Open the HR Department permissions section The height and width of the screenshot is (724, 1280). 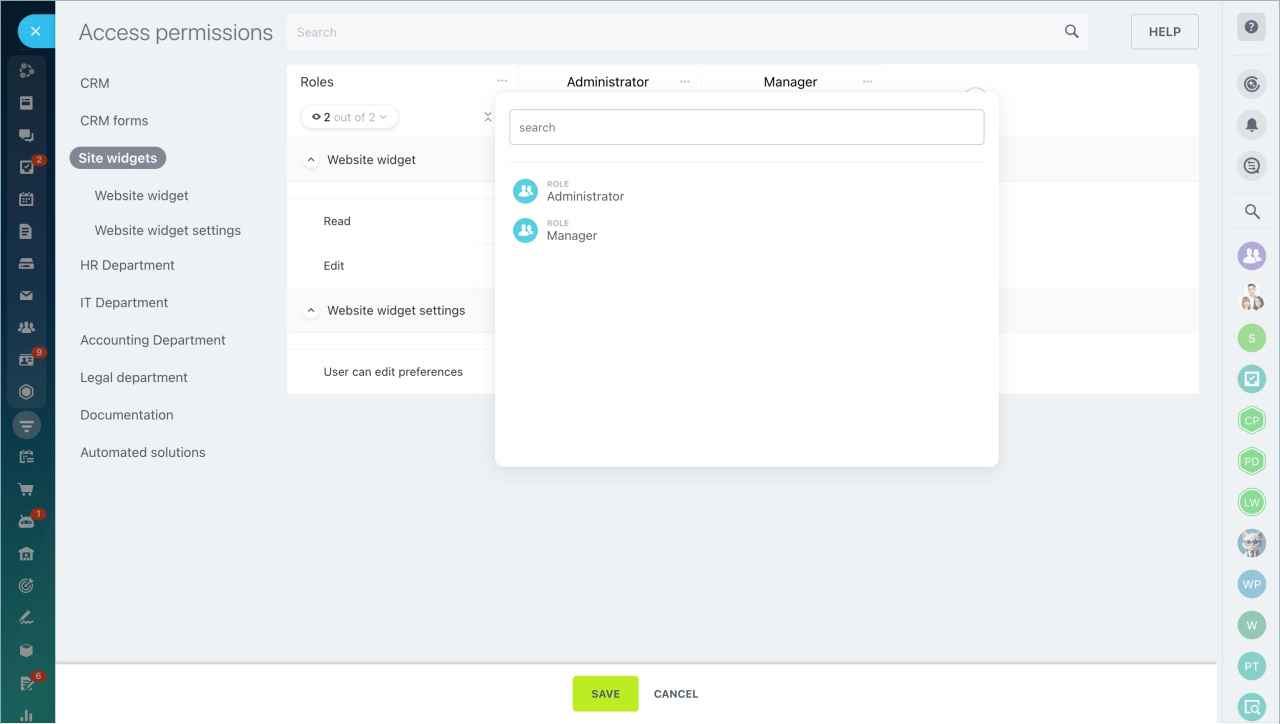pos(127,266)
